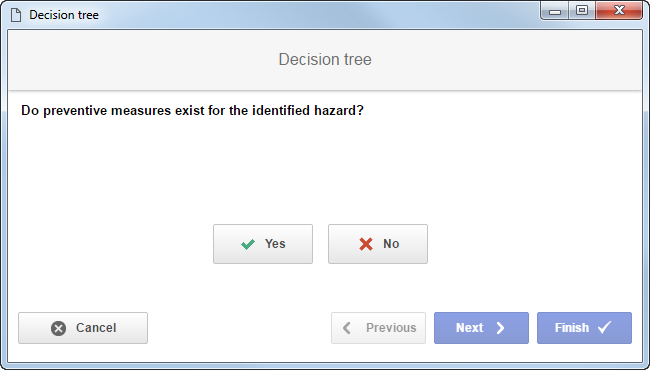Close the Decision tree window

[619, 11]
